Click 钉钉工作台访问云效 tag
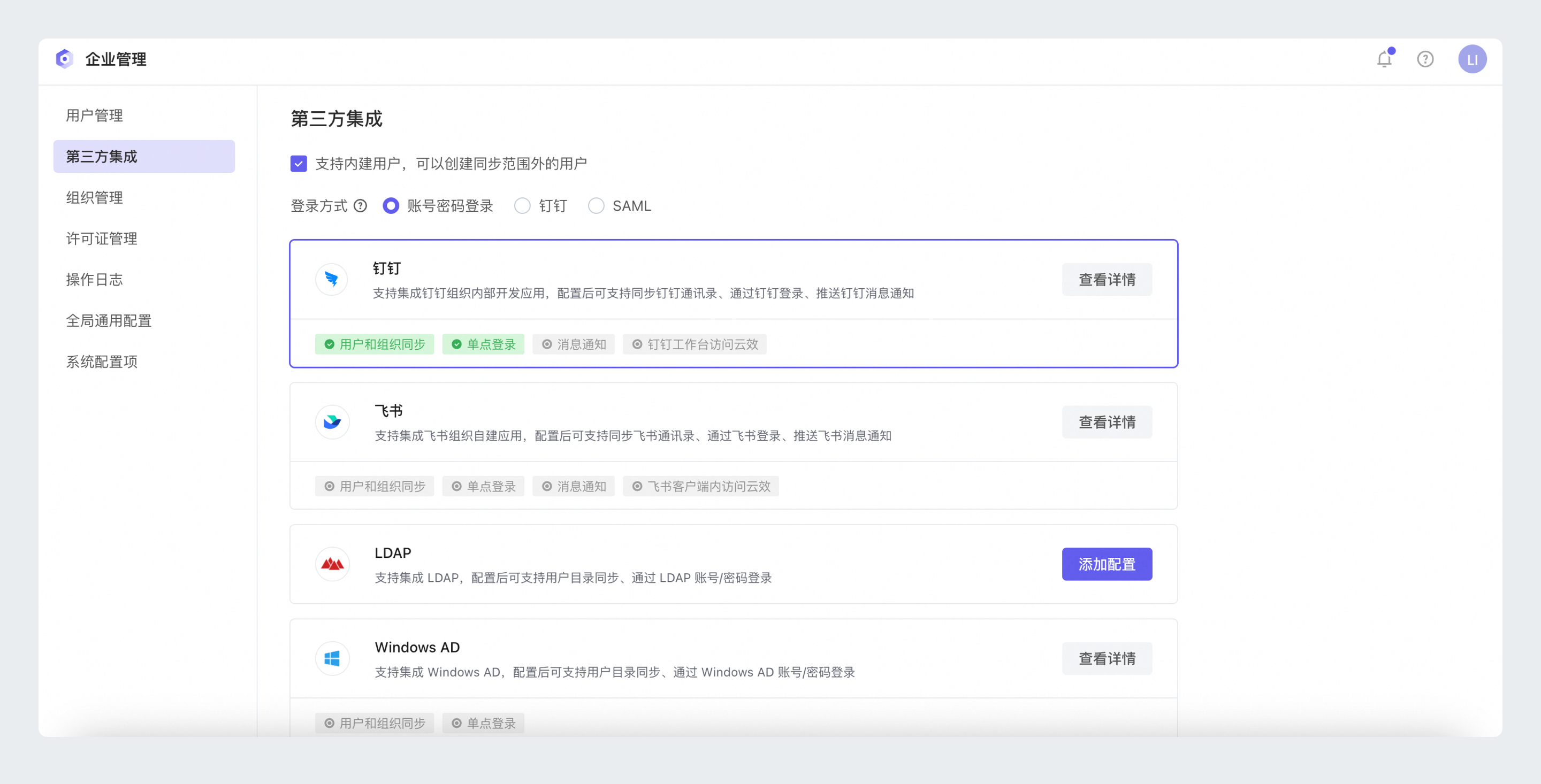1541x784 pixels. (695, 344)
